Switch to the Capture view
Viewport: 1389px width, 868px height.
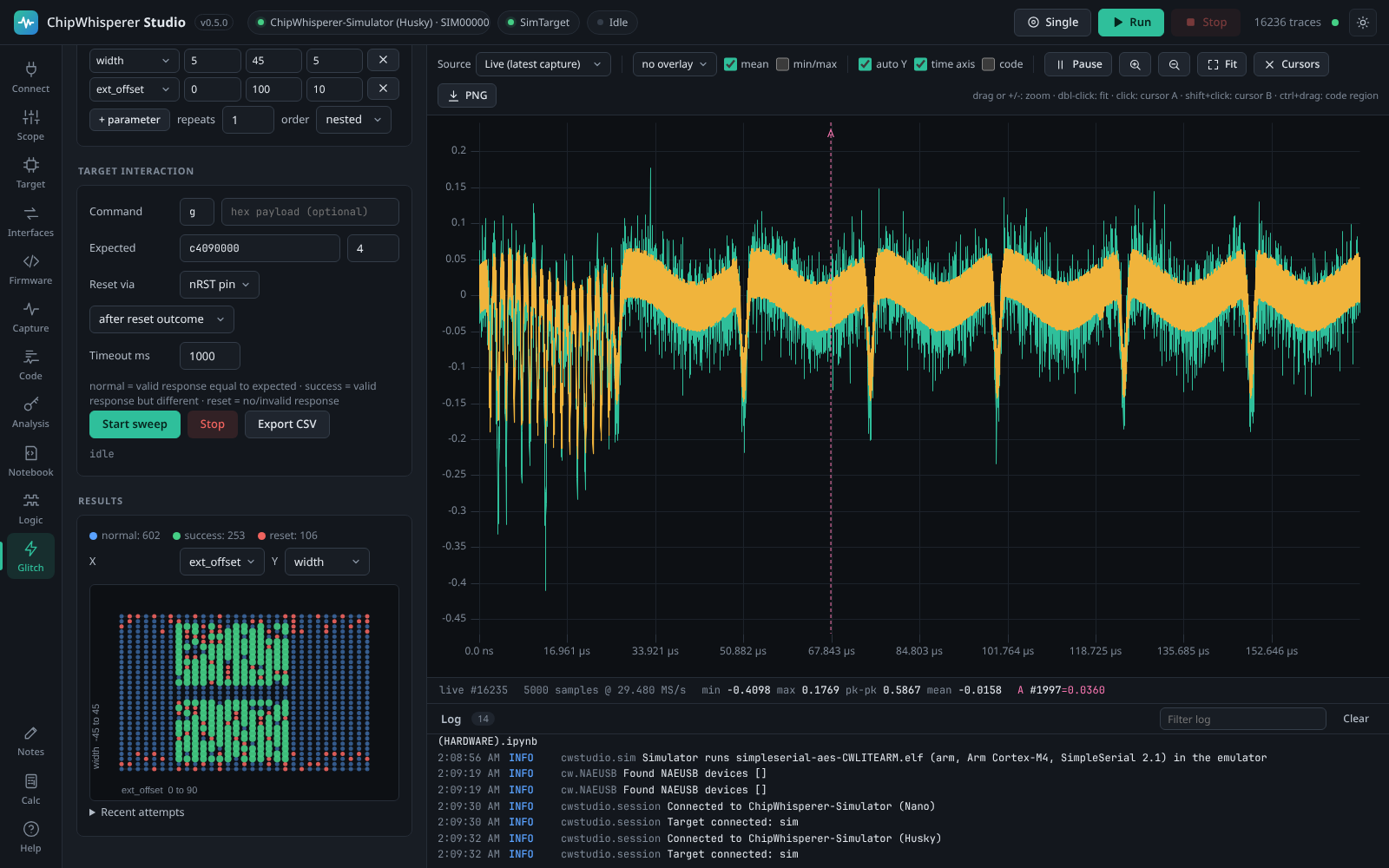tap(30, 317)
